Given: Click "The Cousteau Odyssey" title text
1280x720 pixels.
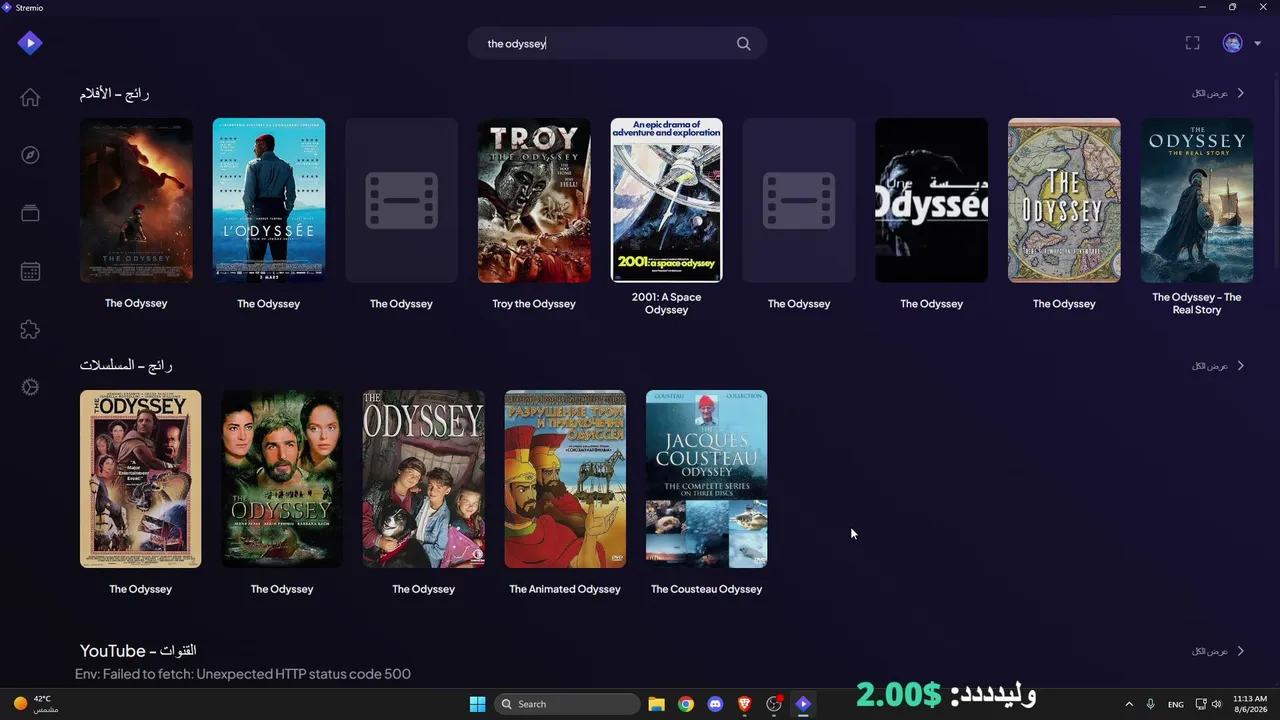Looking at the screenshot, I should coord(707,589).
